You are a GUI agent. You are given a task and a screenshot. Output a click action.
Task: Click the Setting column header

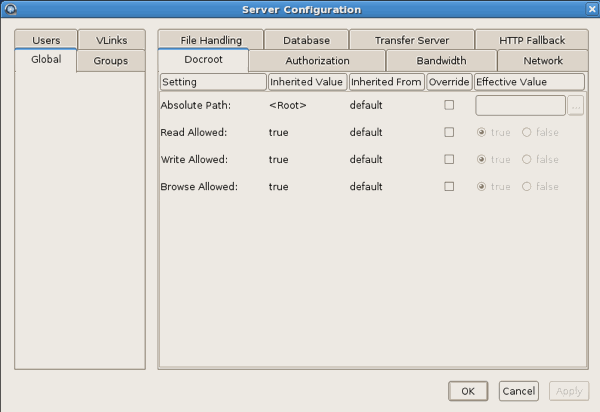(x=213, y=82)
